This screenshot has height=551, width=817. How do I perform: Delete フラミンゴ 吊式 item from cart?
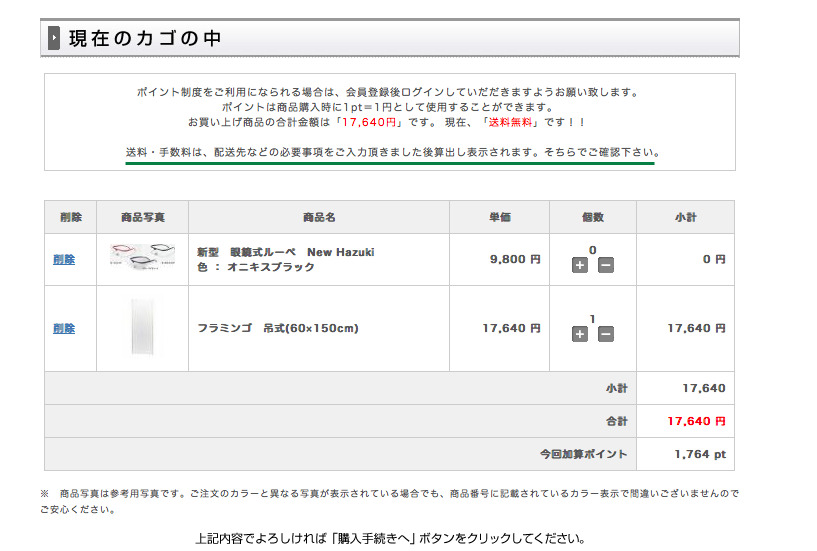[64, 328]
